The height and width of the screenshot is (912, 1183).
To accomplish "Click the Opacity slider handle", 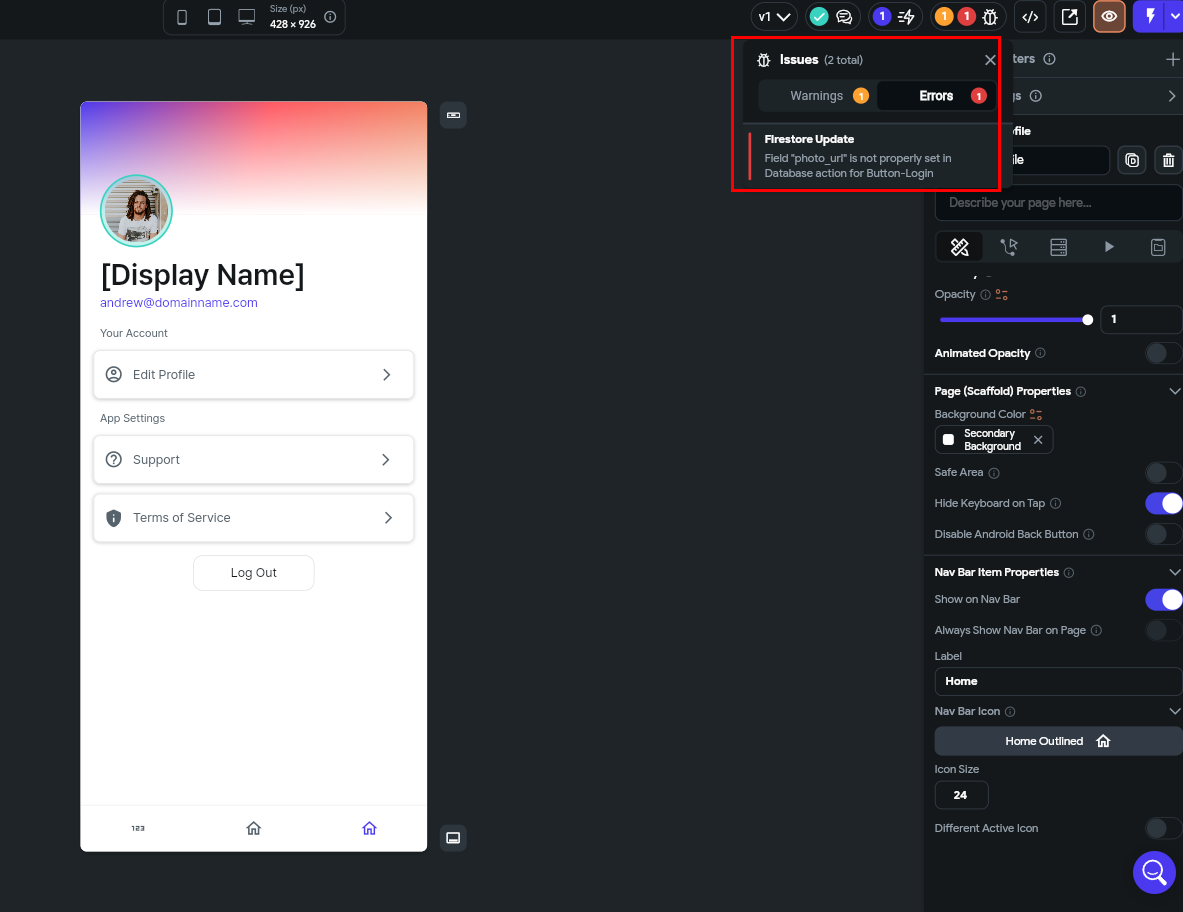I will [1087, 320].
